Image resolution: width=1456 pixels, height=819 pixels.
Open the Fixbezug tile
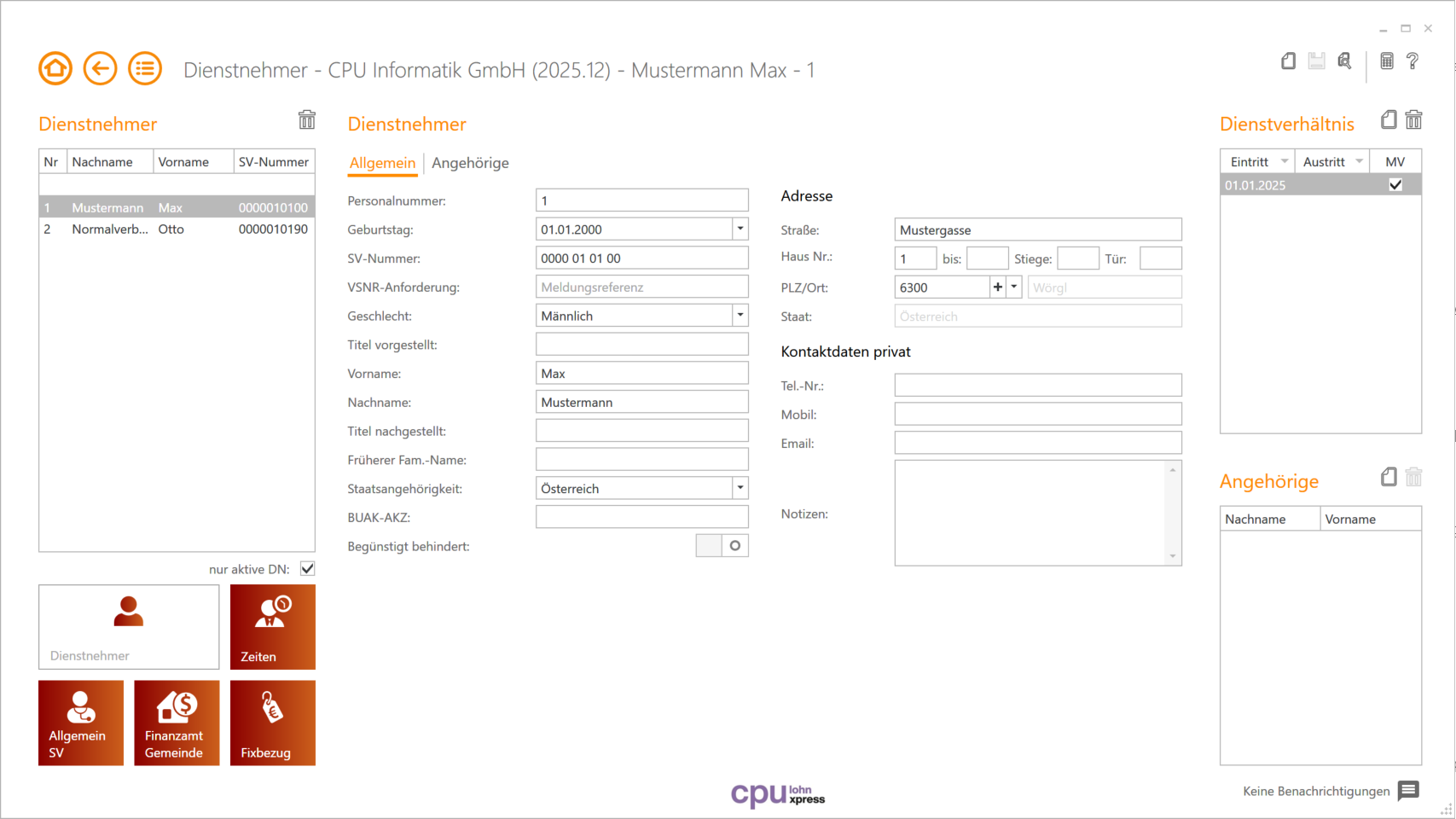272,722
